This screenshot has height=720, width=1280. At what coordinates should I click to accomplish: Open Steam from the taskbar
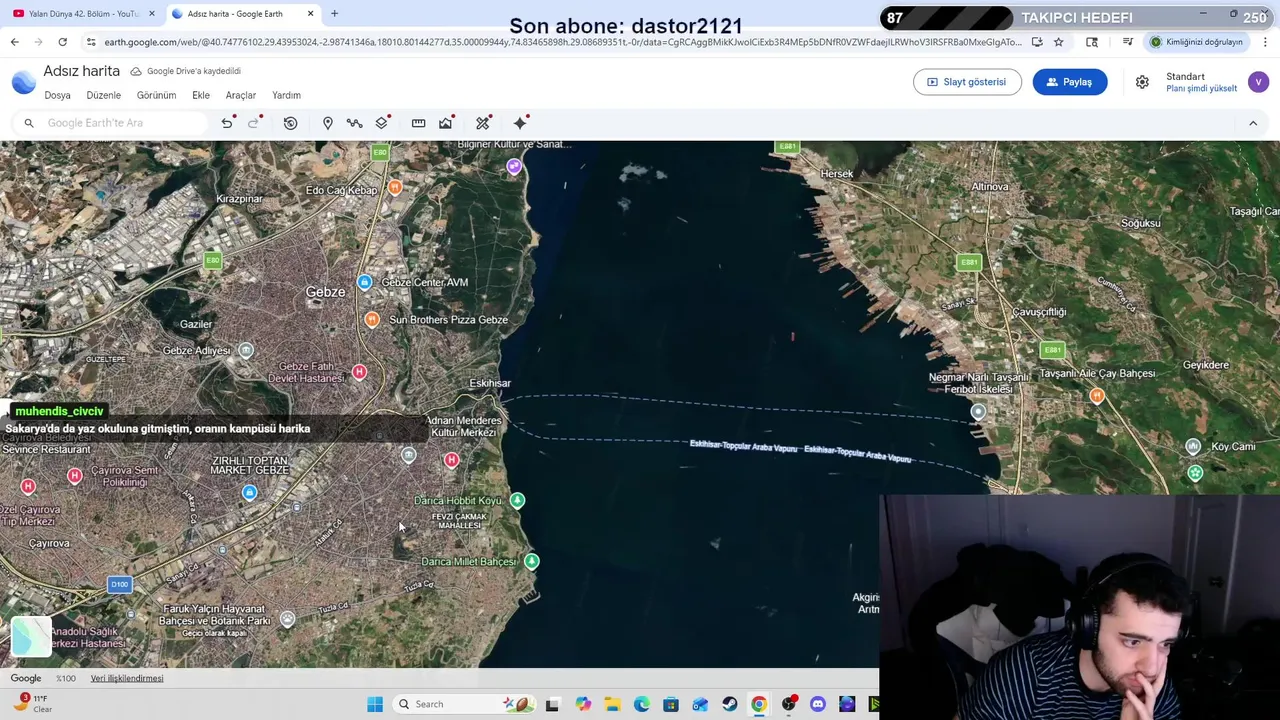coord(730,704)
